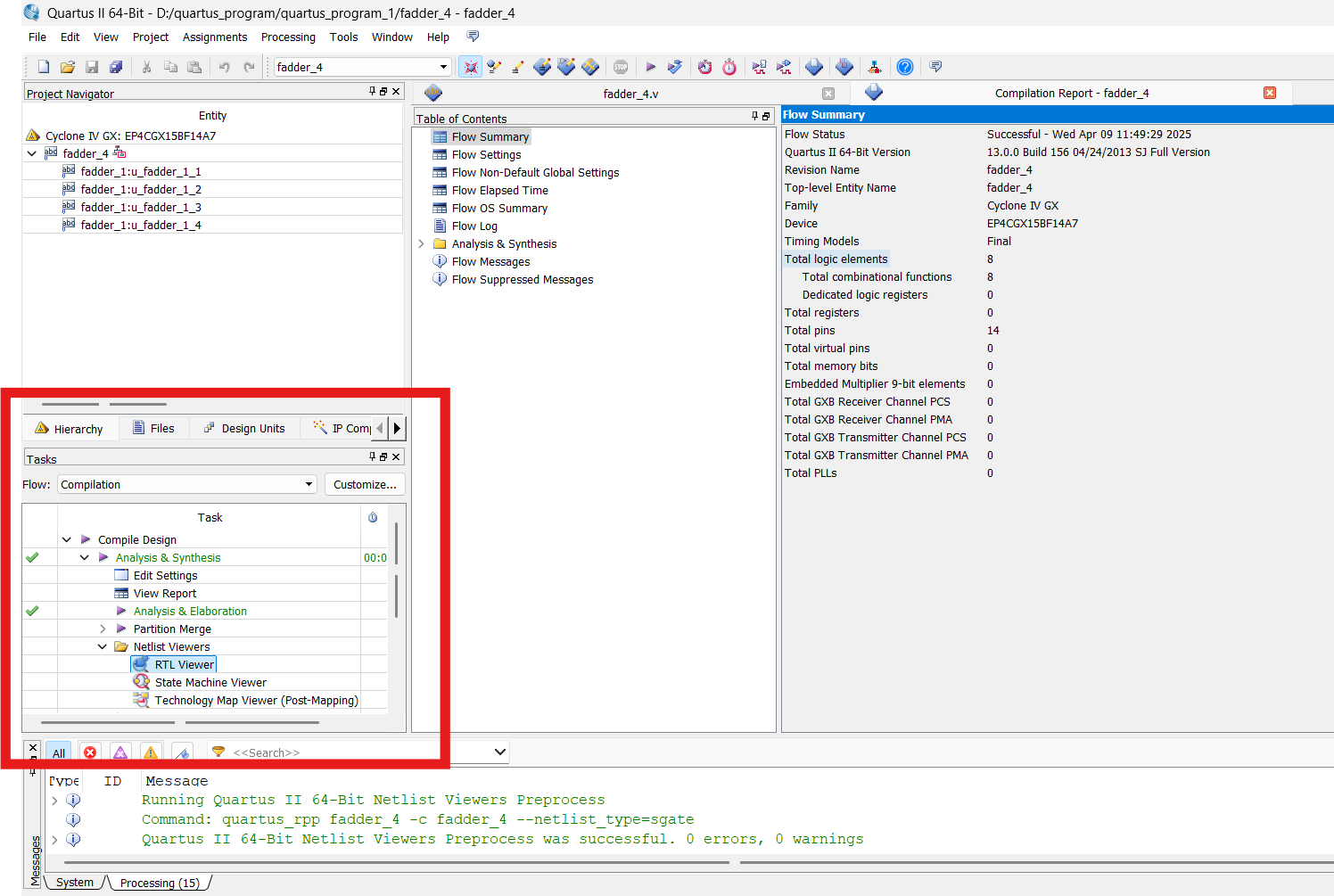
Task: Switch to the Design Units tab
Action: click(244, 428)
